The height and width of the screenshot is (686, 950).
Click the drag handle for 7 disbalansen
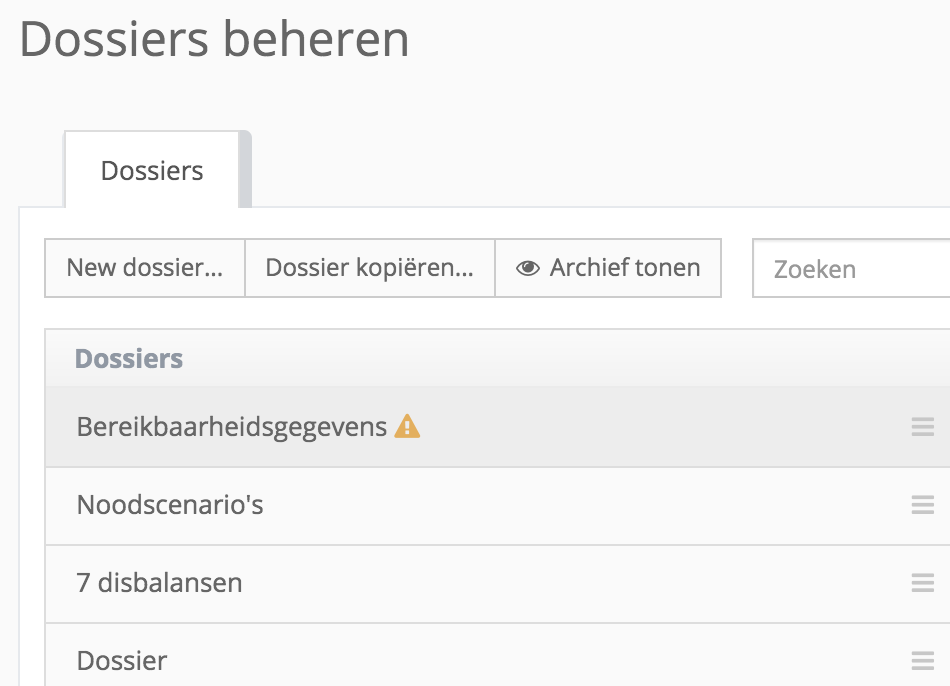(x=922, y=582)
